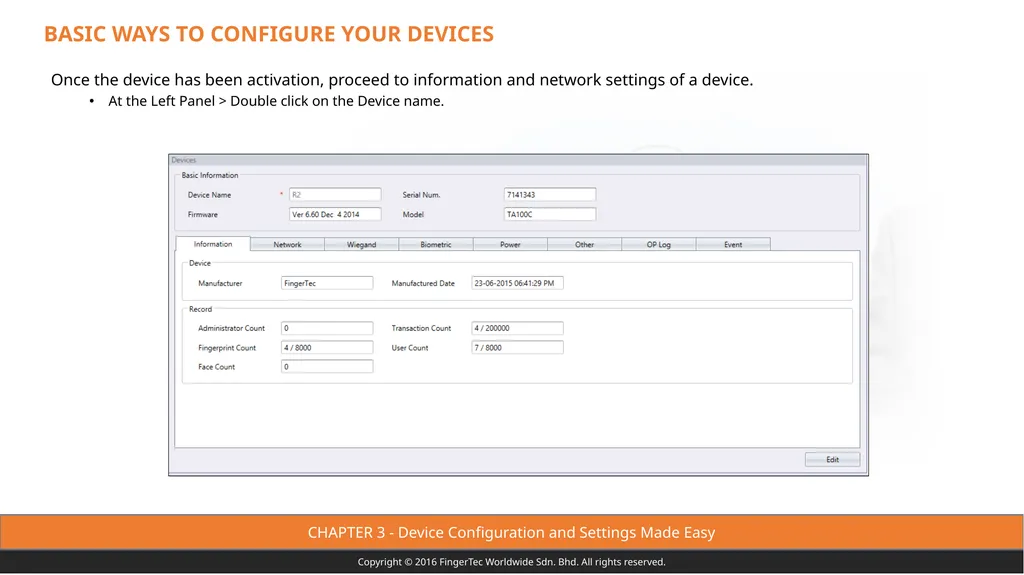The image size is (1024, 575).
Task: Click the 'Device Name' label
Action: (x=209, y=195)
